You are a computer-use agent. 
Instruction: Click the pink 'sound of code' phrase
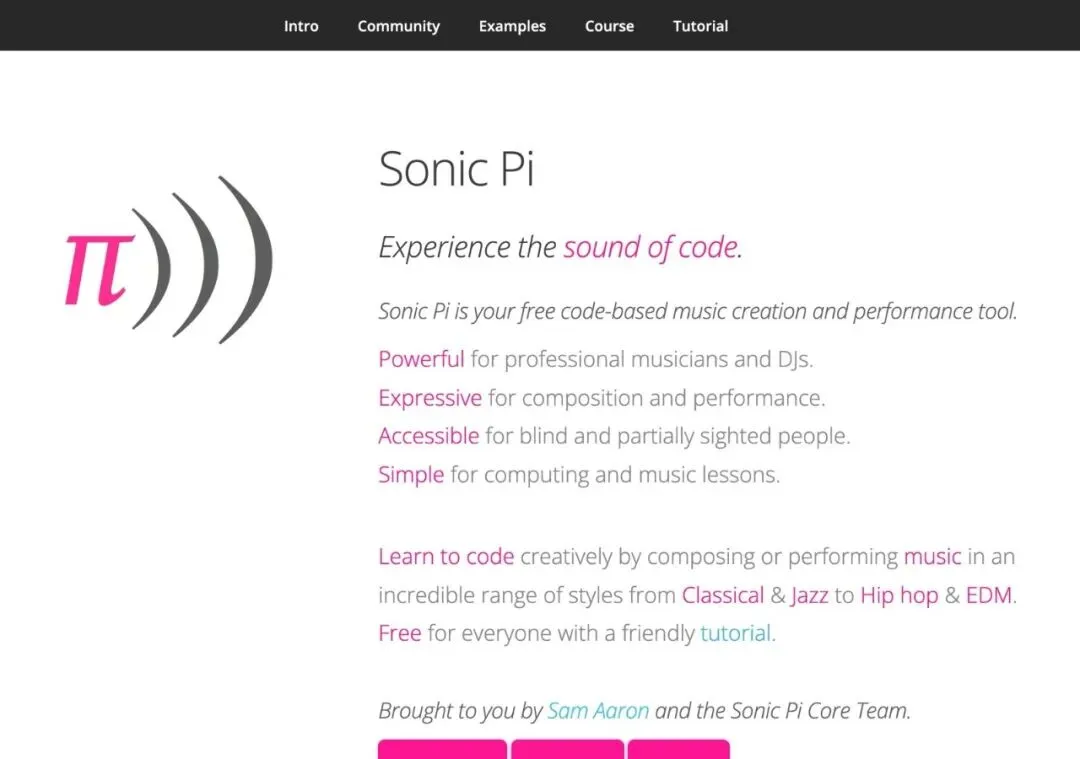(650, 247)
